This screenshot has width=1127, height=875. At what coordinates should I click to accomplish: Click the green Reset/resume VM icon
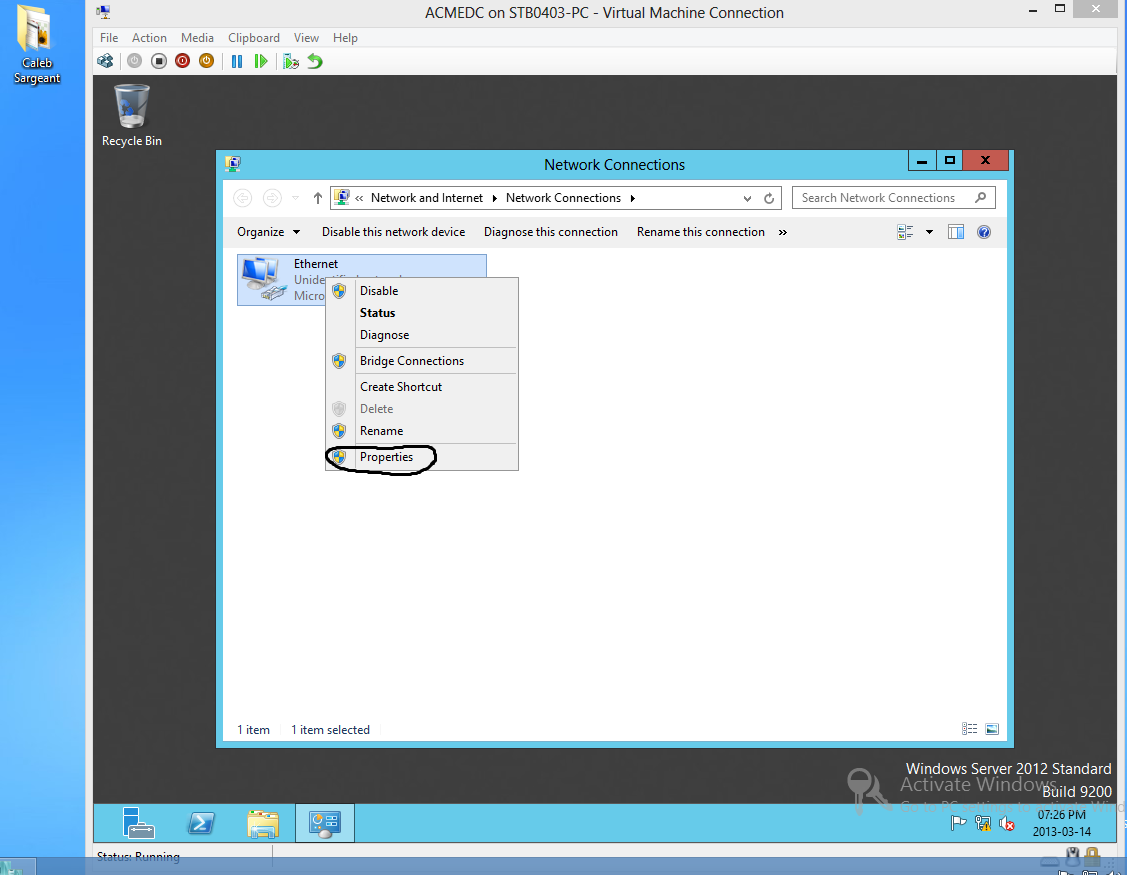click(x=261, y=61)
